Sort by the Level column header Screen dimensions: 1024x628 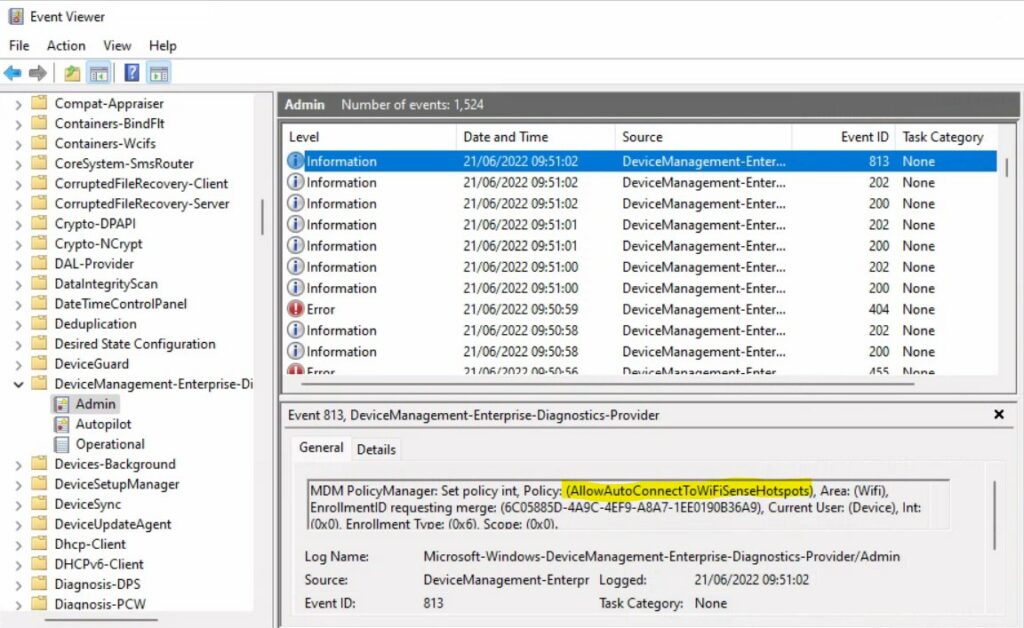pyautogui.click(x=370, y=137)
